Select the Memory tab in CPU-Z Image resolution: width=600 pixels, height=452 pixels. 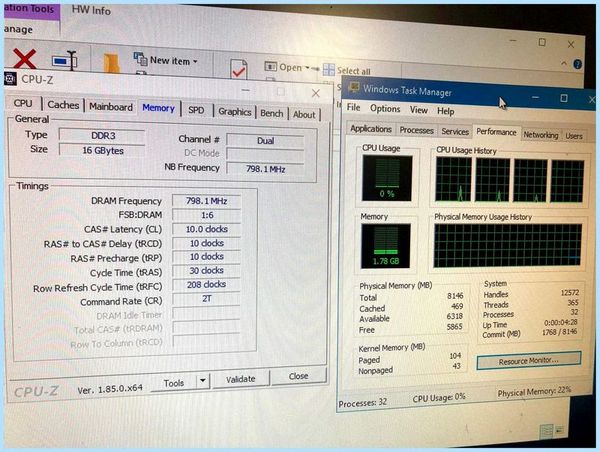pos(158,108)
